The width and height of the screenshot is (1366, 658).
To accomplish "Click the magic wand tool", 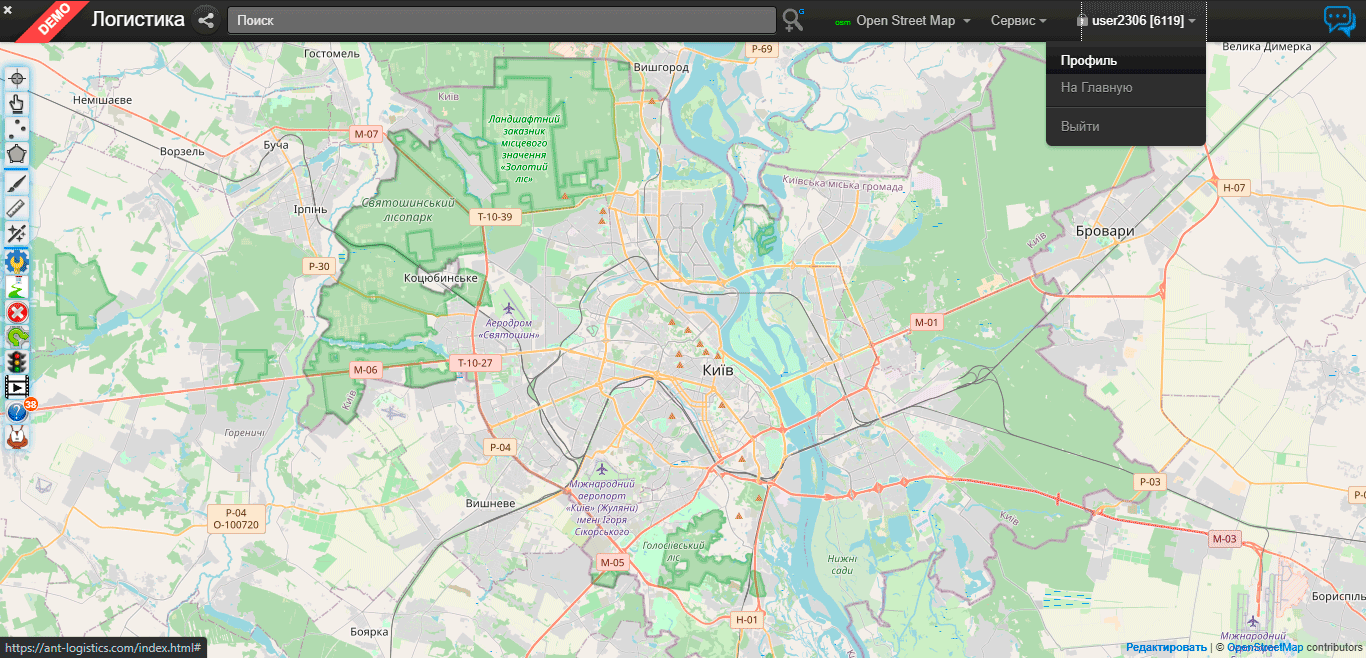I will [x=16, y=234].
